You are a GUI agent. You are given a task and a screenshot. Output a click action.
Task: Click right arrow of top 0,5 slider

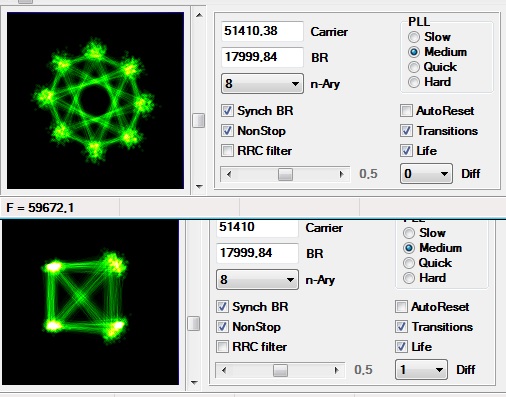pyautogui.click(x=341, y=174)
